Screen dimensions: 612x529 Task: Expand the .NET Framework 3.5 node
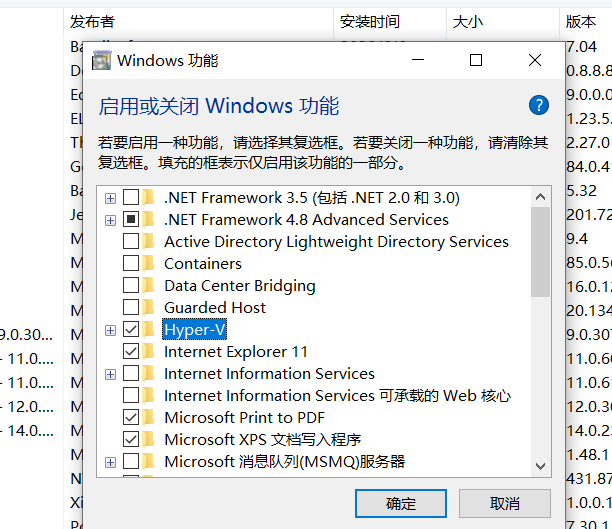[x=110, y=198]
